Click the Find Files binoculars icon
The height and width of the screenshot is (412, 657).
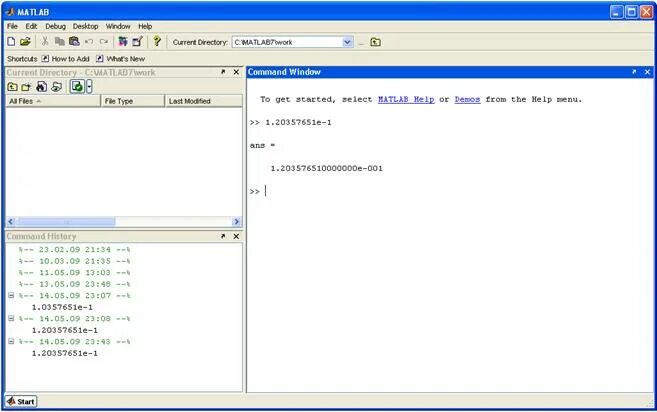[x=41, y=87]
